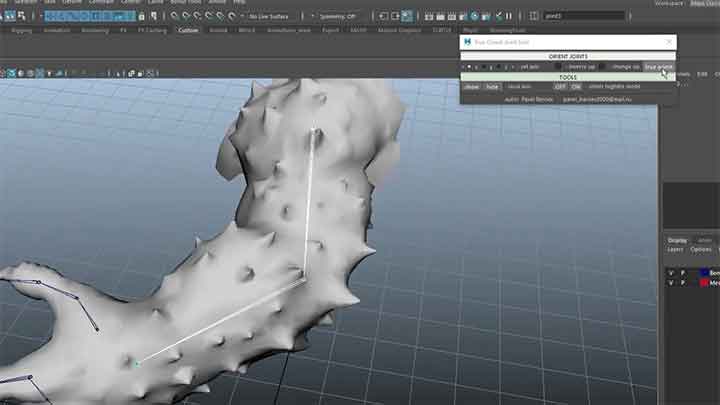Enable the reverse up checkbox
Screen dimensions: 720x405
(558, 66)
